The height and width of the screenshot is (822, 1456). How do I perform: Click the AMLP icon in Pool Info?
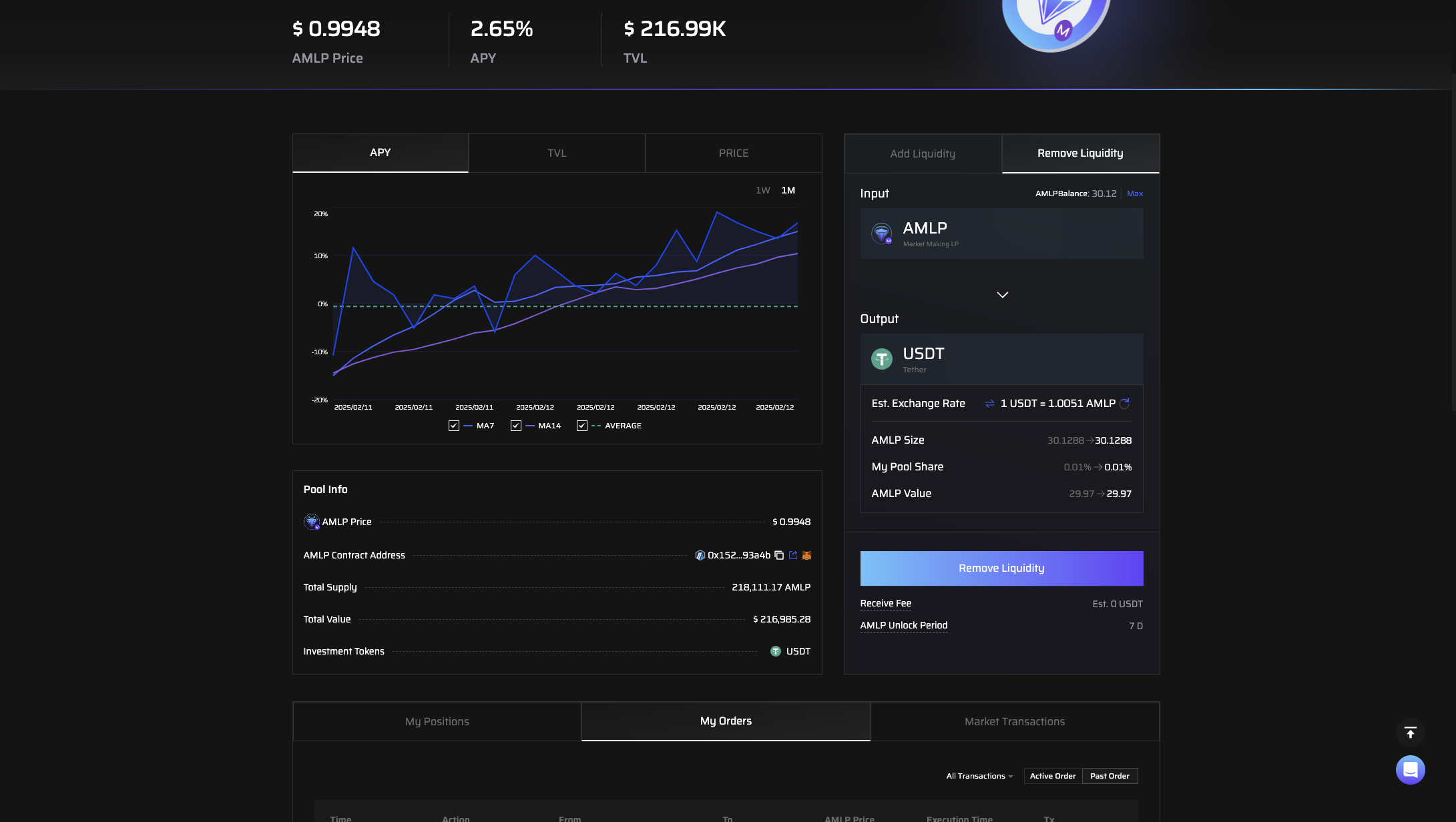312,522
